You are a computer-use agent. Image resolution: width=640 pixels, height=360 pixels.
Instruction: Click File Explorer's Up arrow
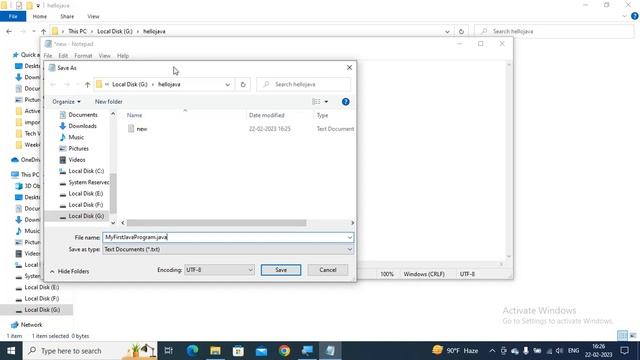[x=43, y=31]
